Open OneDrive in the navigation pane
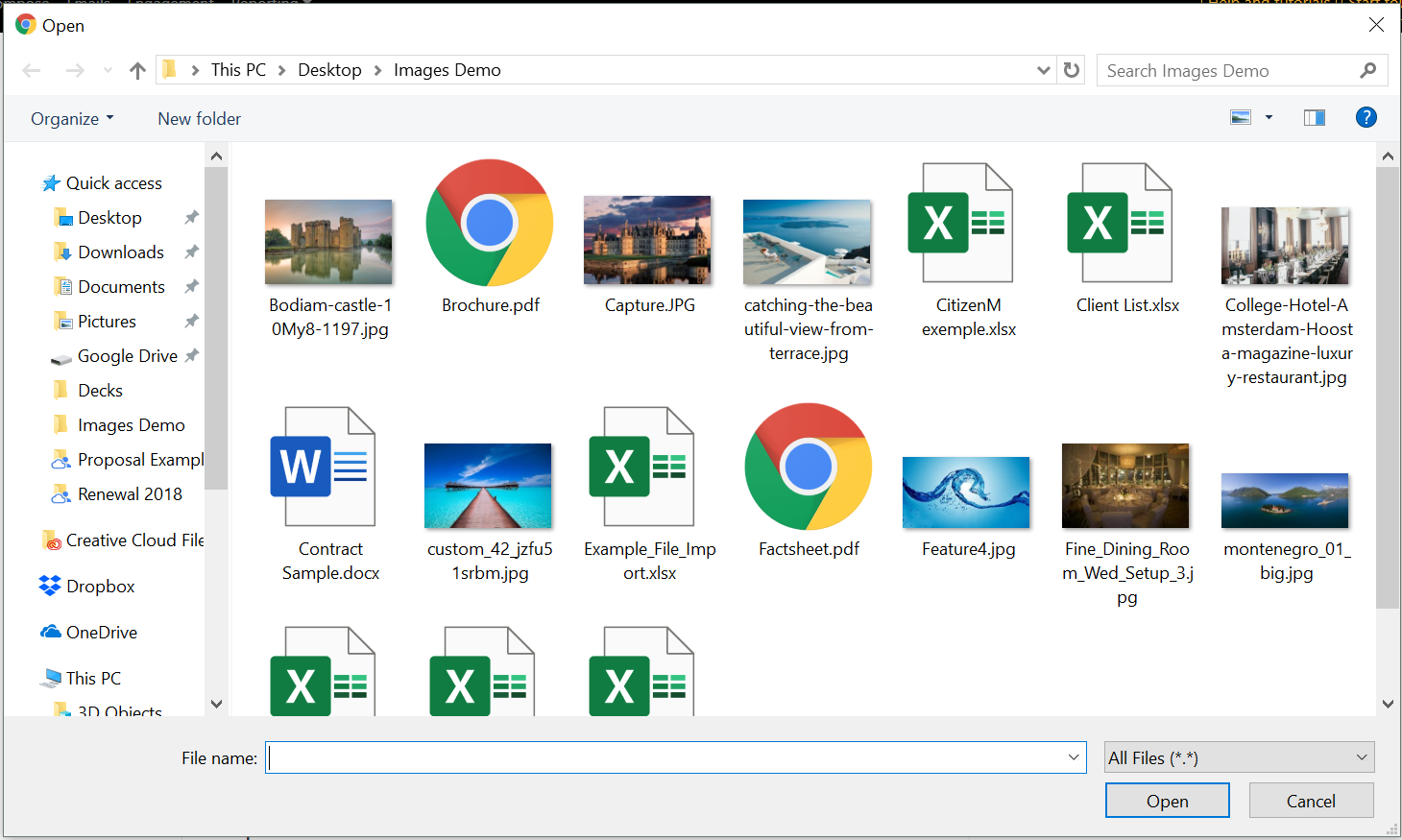This screenshot has width=1402, height=840. tap(101, 633)
